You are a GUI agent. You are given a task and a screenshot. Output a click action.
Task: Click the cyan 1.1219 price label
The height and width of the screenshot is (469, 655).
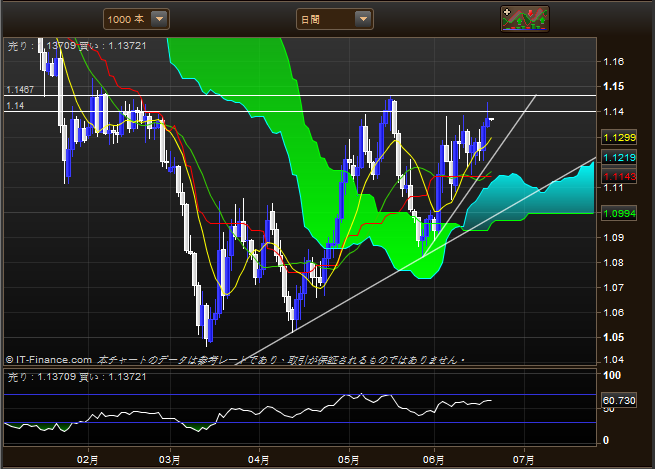[x=619, y=157]
